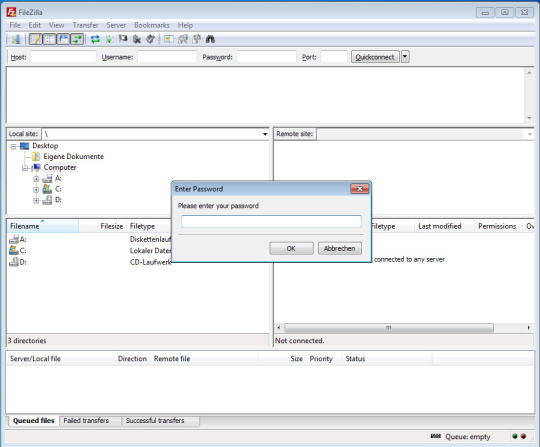Open the Server menu
This screenshot has height=447, width=540.
pos(116,25)
